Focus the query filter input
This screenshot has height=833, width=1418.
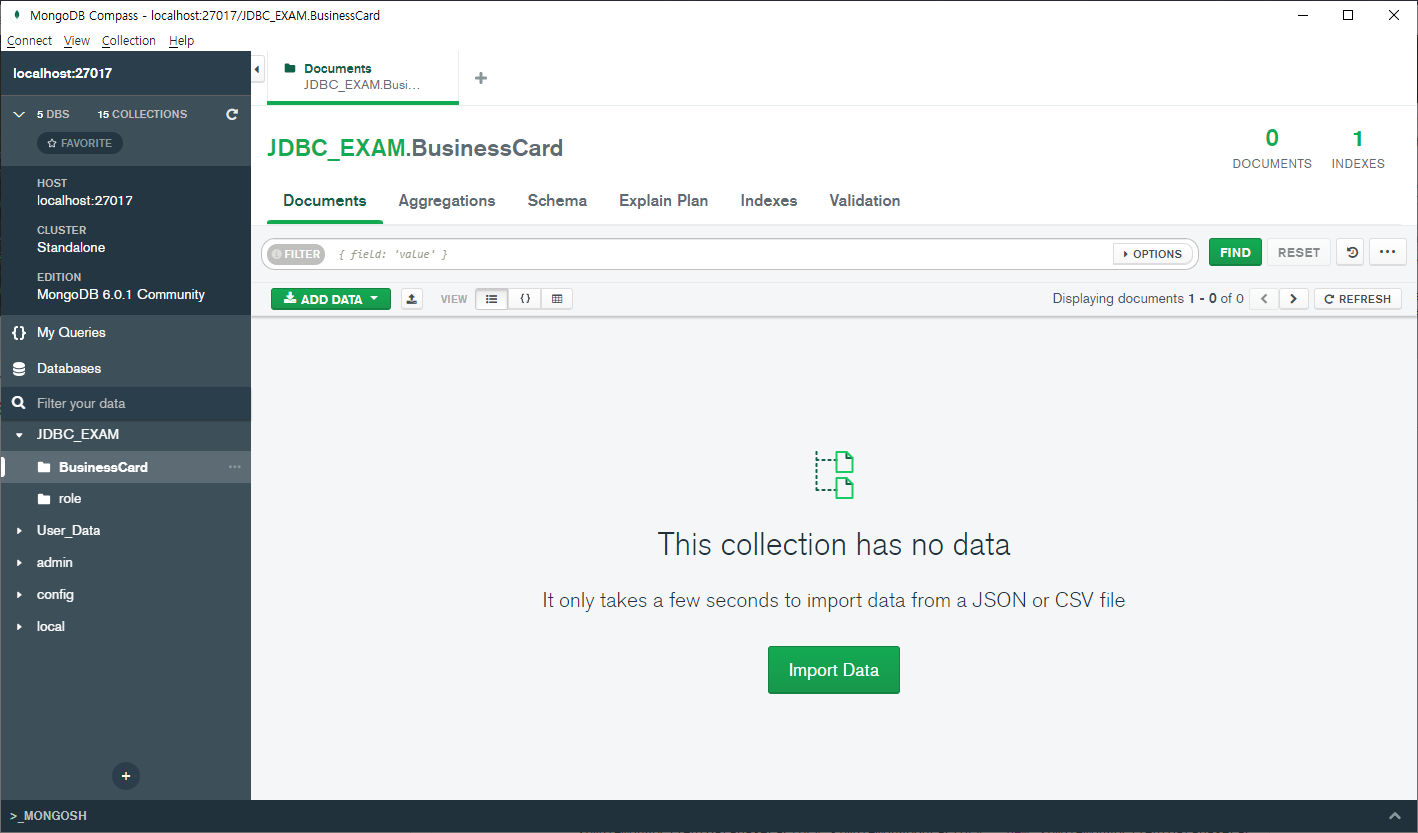(x=722, y=254)
